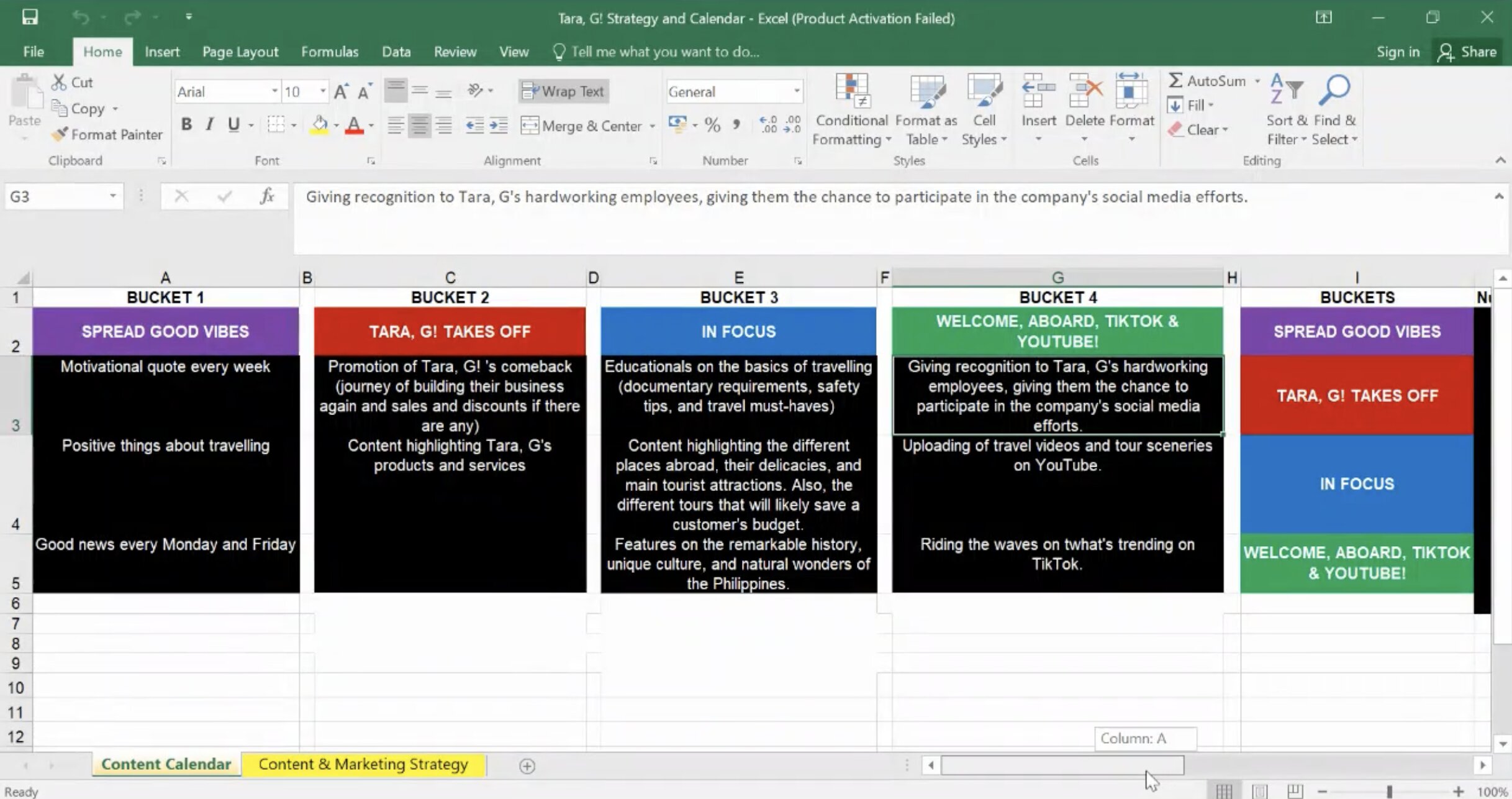
Task: Click Increase Font Size icon
Action: 341,92
